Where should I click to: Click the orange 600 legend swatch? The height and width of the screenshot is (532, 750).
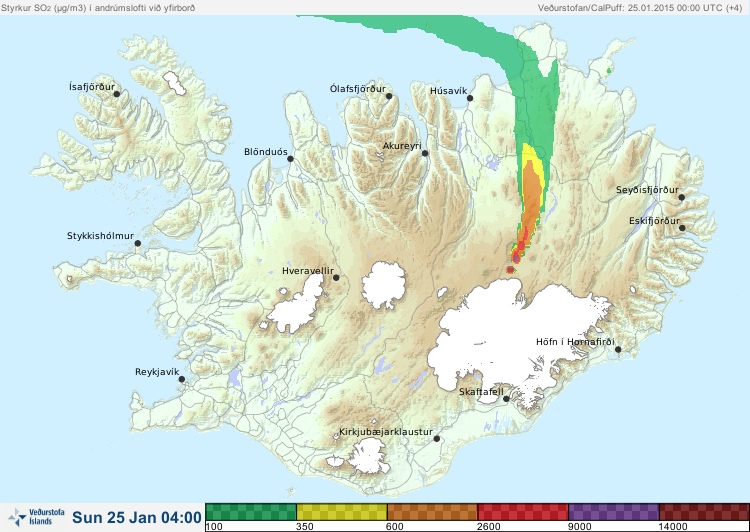tap(432, 512)
